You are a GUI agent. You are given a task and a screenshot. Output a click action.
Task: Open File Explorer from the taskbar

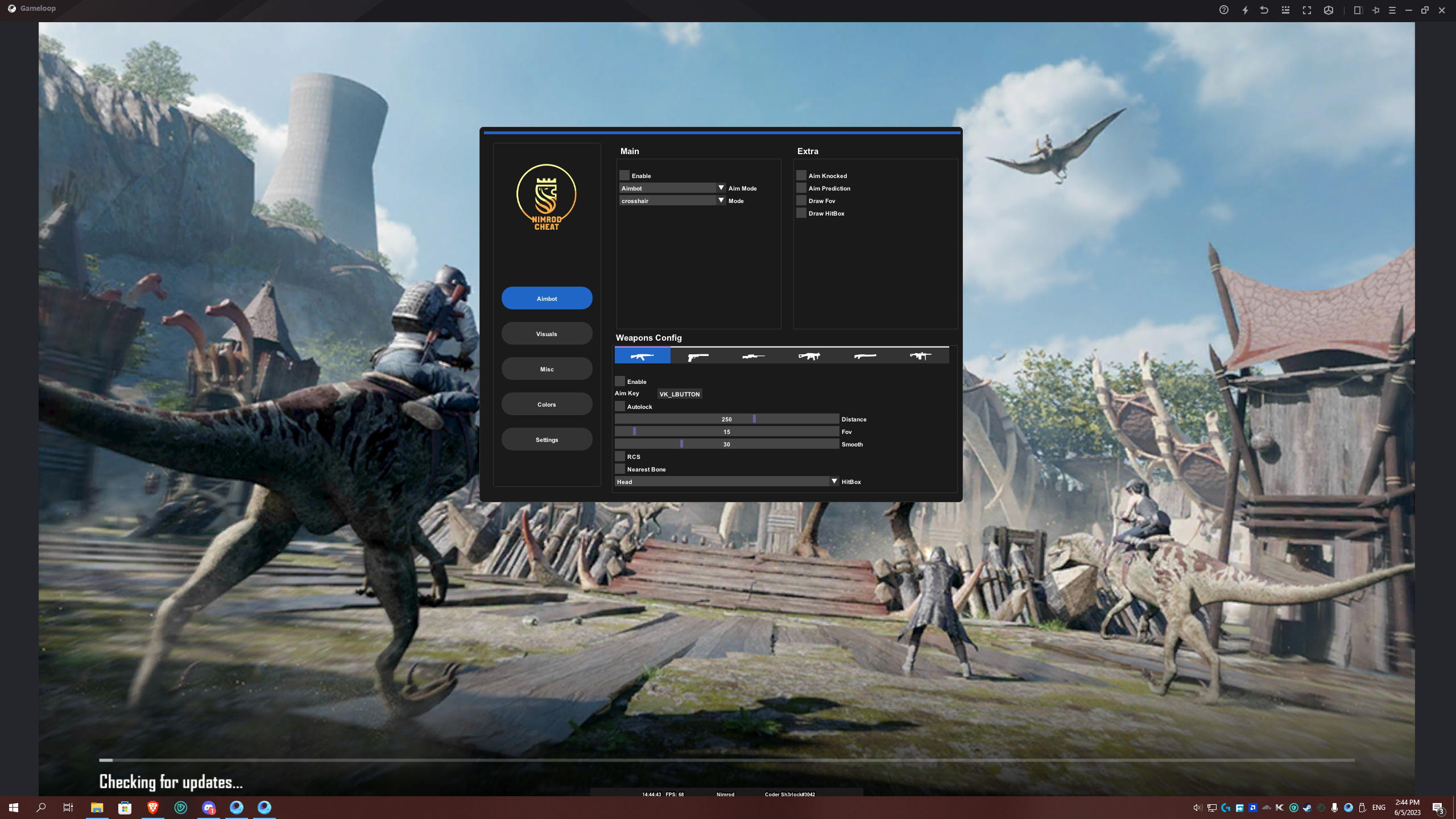[97, 808]
